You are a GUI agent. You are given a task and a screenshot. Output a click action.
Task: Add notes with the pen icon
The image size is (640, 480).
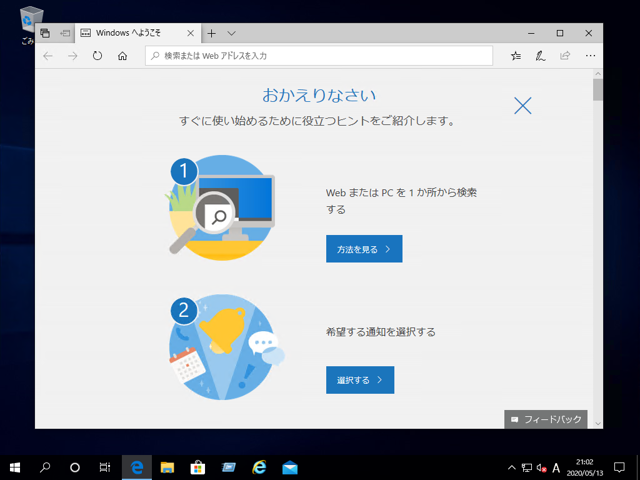(540, 56)
